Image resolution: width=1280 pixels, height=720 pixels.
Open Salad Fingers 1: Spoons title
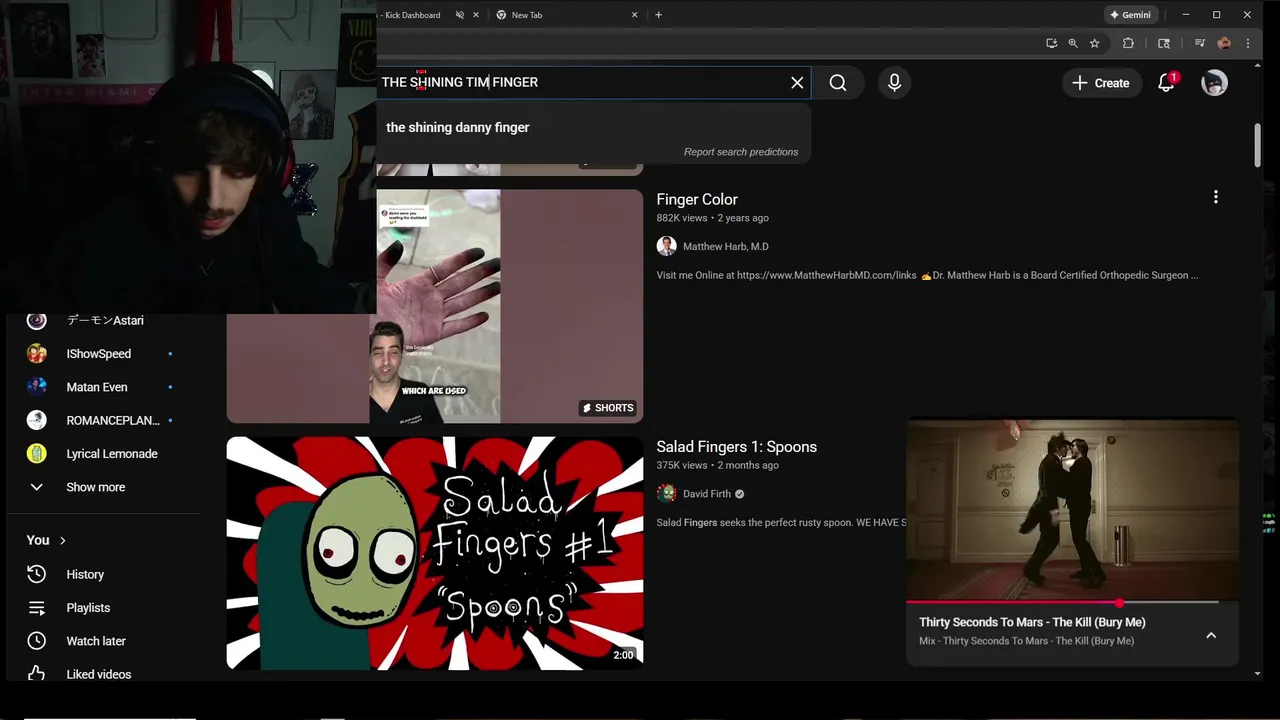737,447
